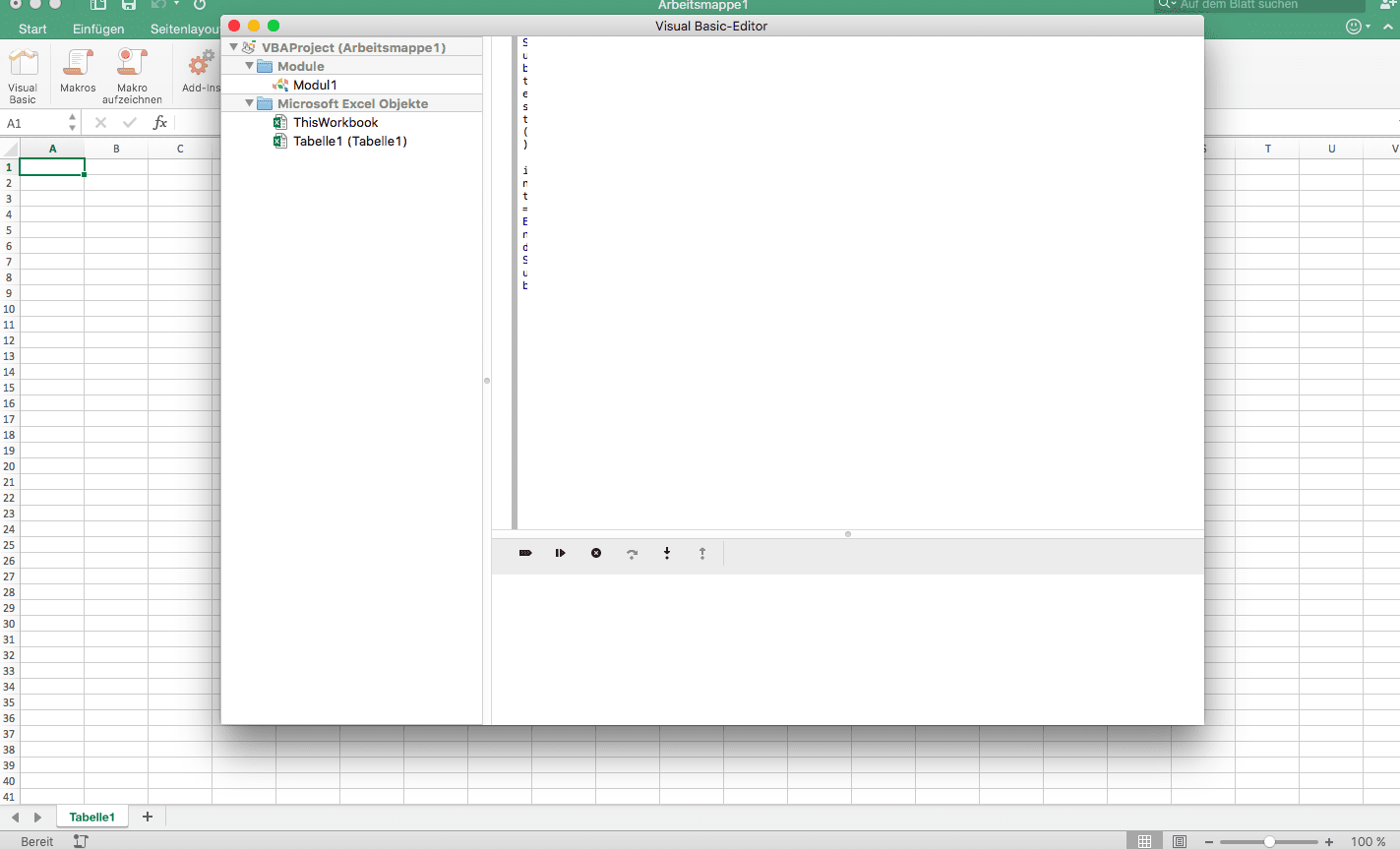Select Tabelle1 (Tabelle1) in project tree

point(350,141)
